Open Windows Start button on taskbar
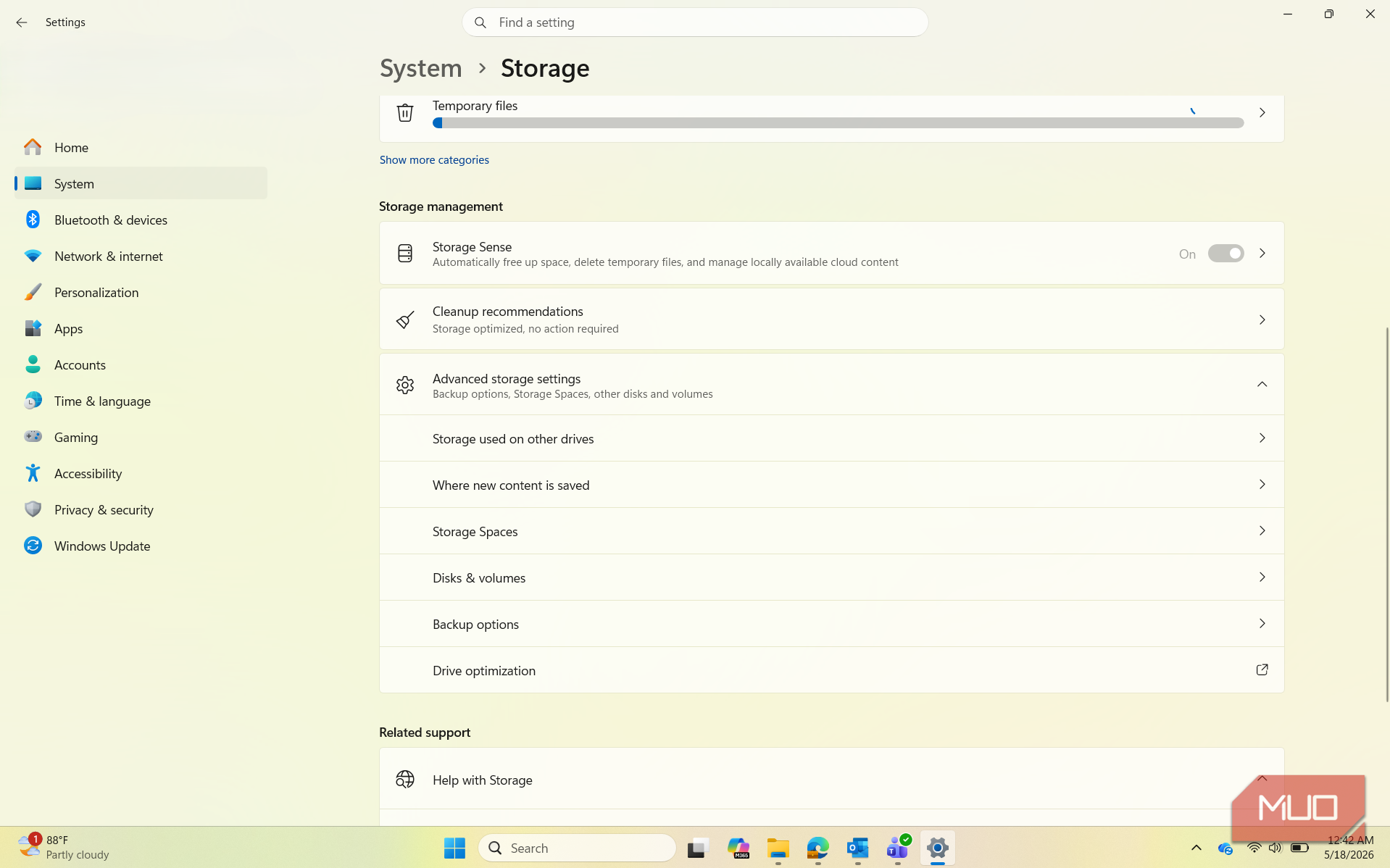Image resolution: width=1390 pixels, height=868 pixels. pos(454,848)
